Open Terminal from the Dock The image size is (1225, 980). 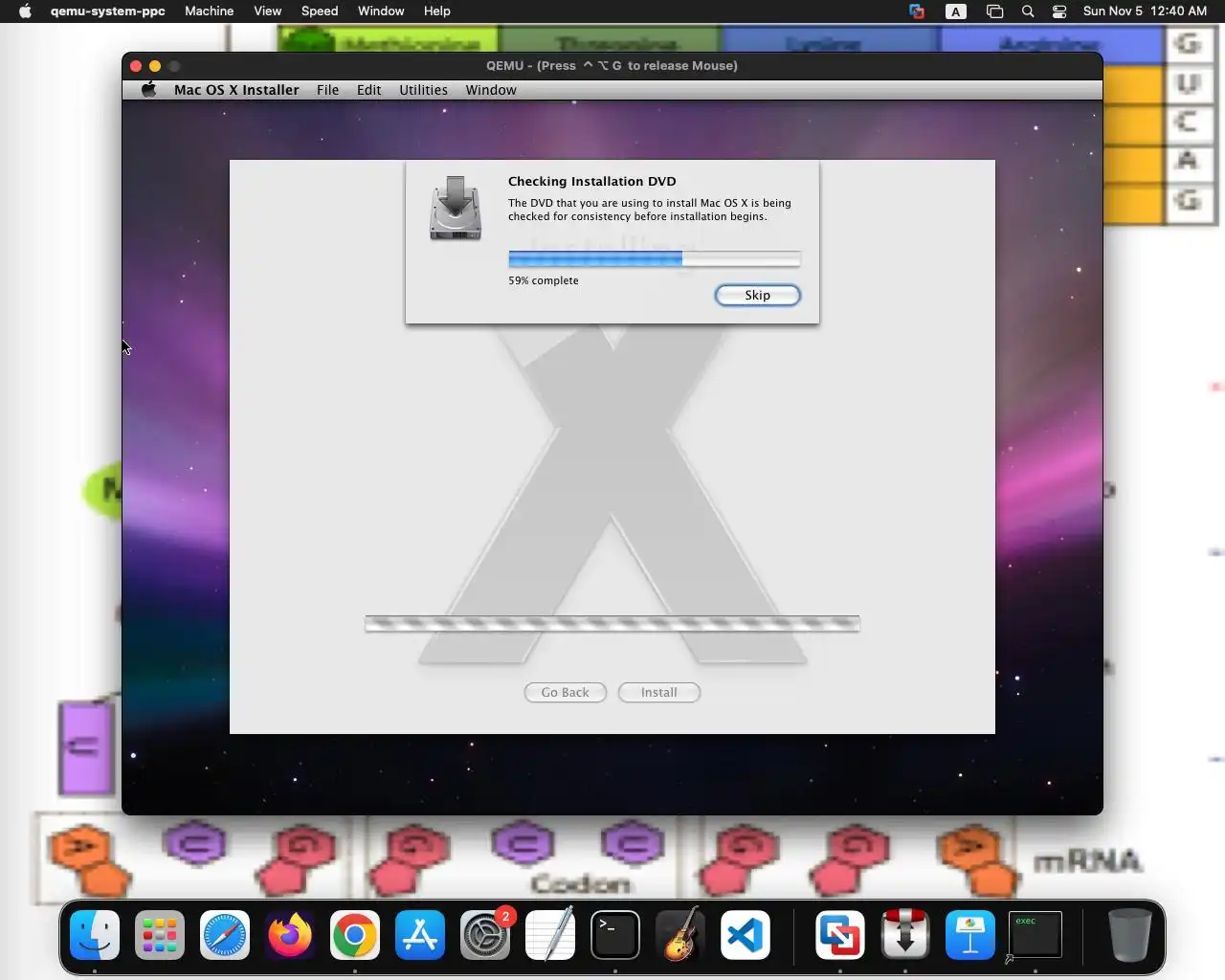coord(615,934)
